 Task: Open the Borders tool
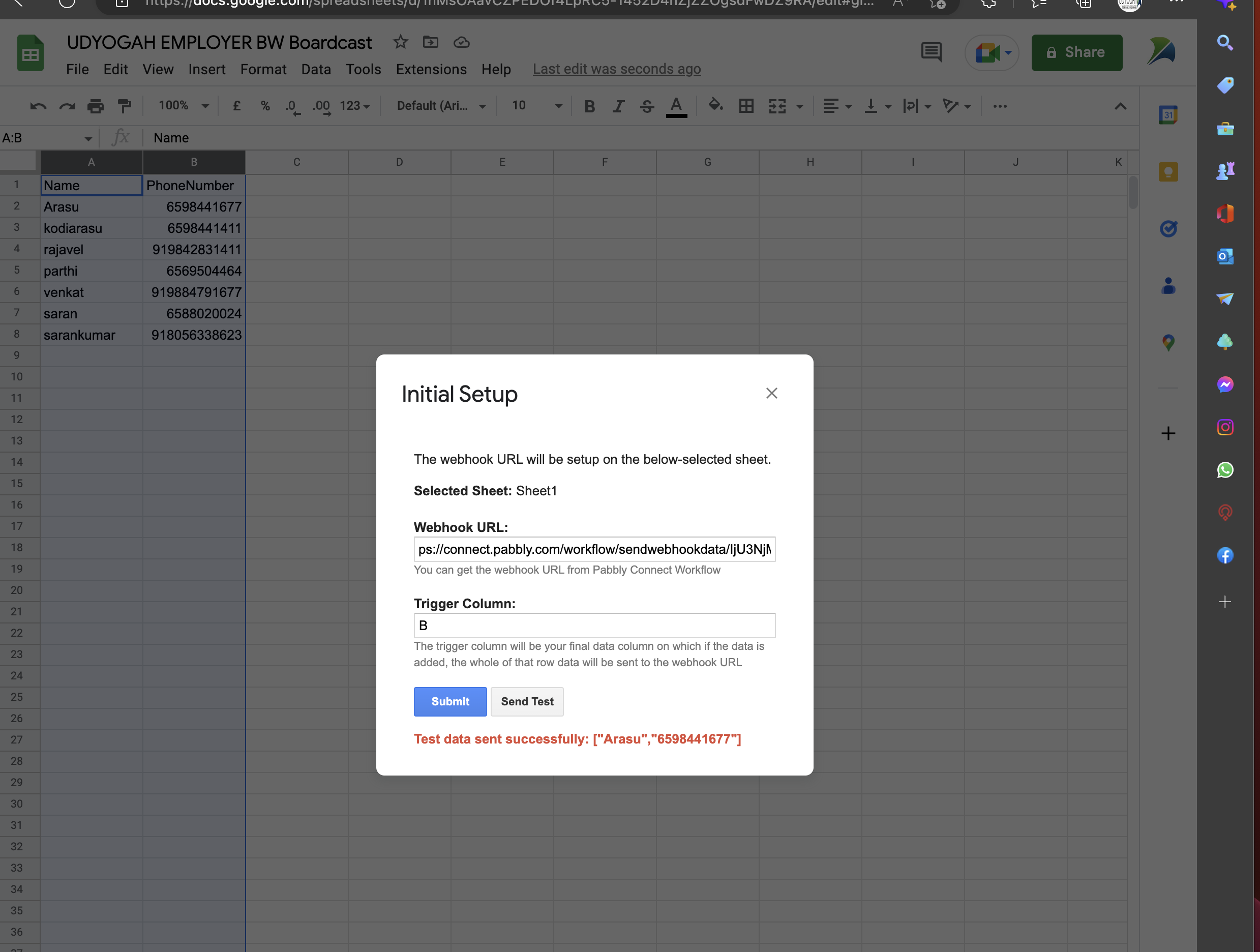746,106
